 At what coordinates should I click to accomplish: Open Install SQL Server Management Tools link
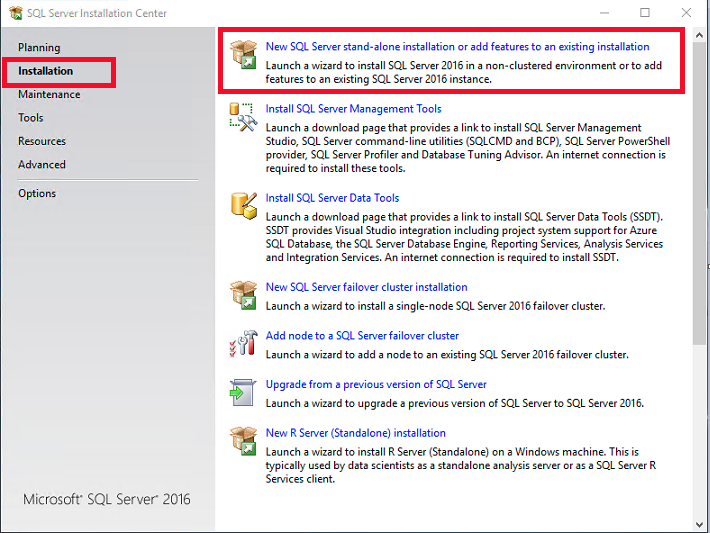tap(353, 108)
